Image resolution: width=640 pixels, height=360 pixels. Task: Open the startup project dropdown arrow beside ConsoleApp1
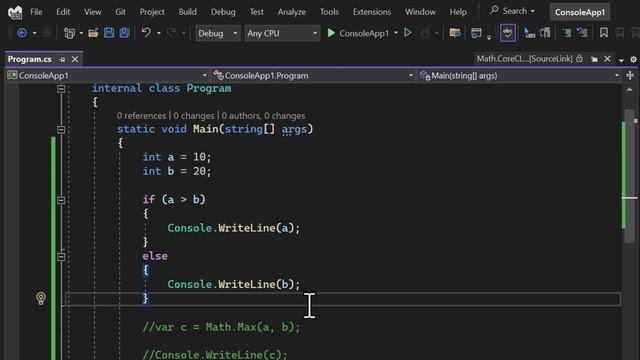pos(396,33)
